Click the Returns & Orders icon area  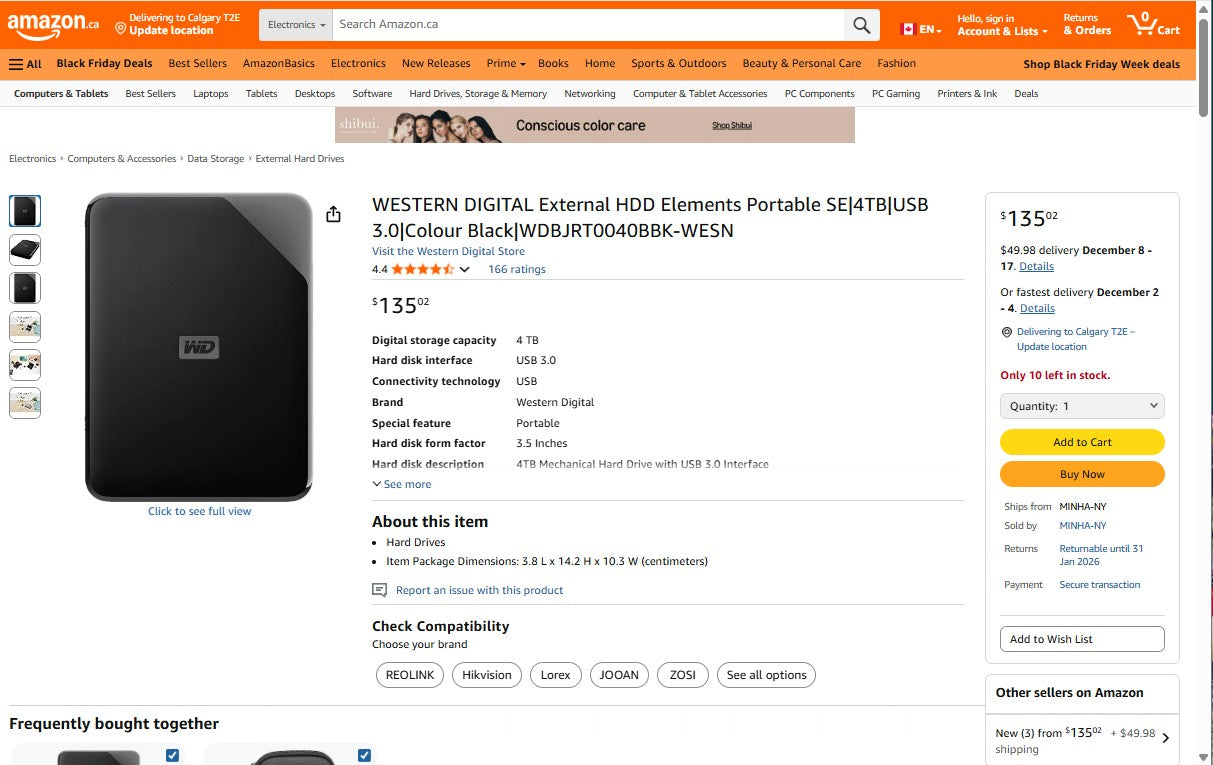(x=1086, y=24)
